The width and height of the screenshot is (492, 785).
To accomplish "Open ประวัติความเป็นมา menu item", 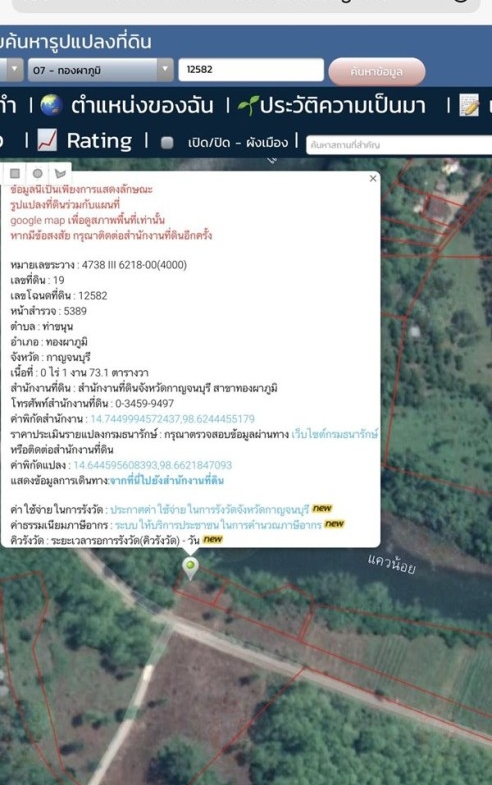I will (343, 105).
